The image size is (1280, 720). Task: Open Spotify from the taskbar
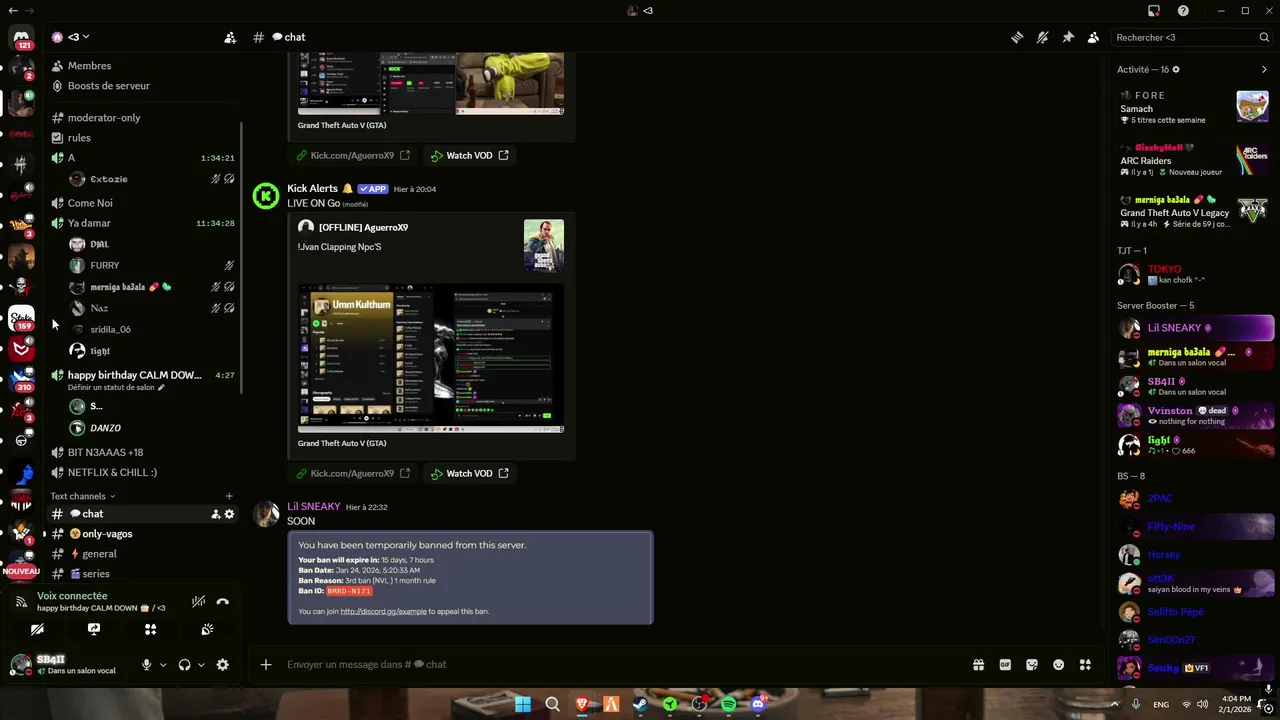(728, 704)
